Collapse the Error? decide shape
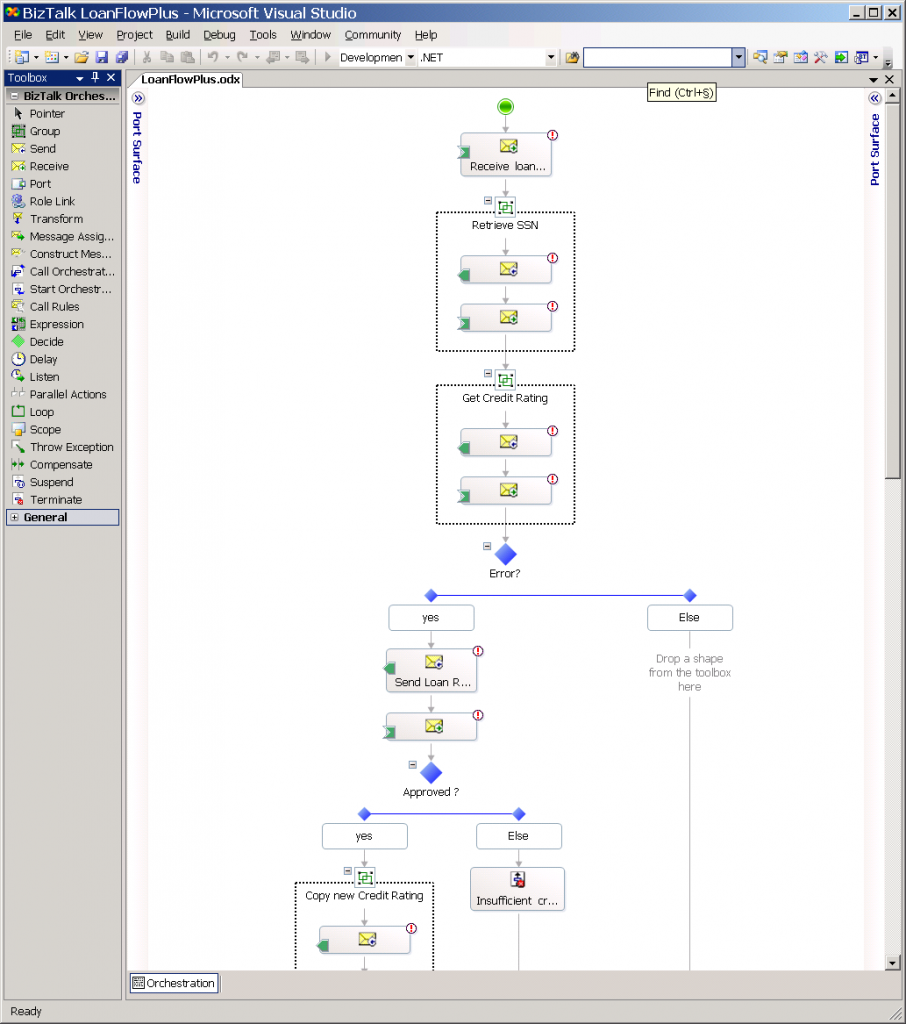The height and width of the screenshot is (1024, 906). [x=487, y=546]
